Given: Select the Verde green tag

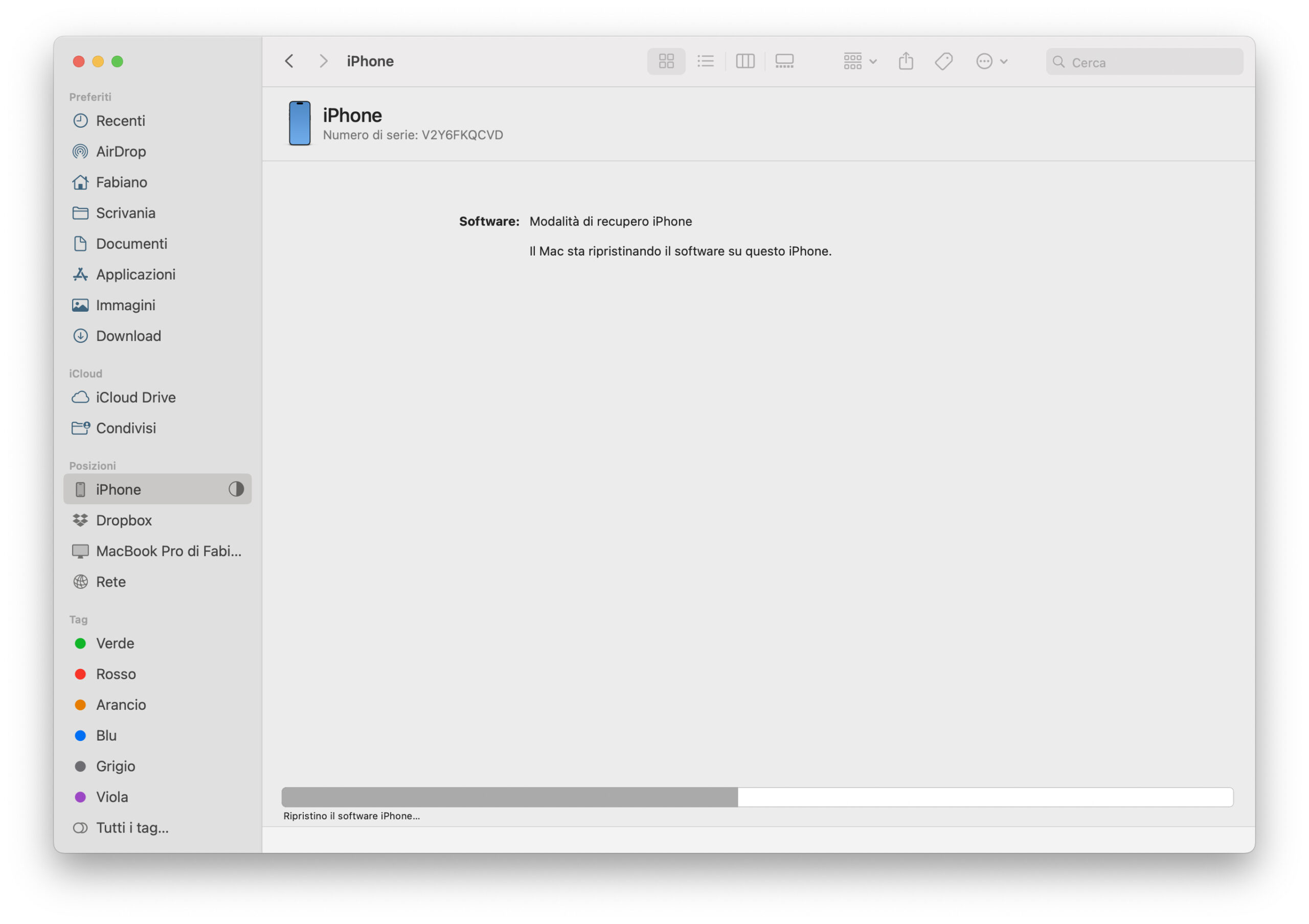Looking at the screenshot, I should 157,644.
